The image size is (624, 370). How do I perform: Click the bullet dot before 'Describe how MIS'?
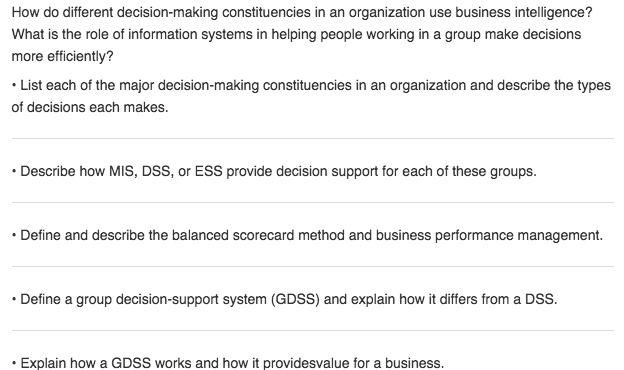tap(14, 172)
